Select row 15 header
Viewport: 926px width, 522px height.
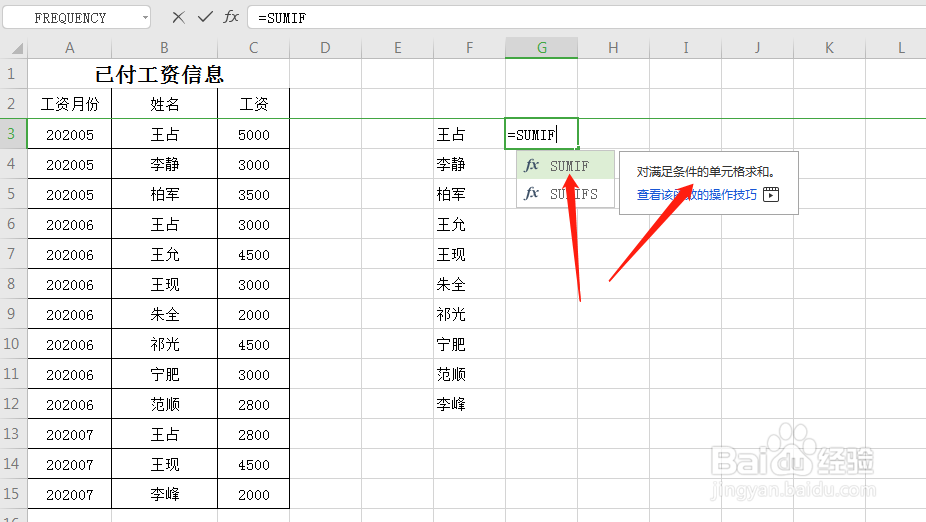(x=14, y=494)
